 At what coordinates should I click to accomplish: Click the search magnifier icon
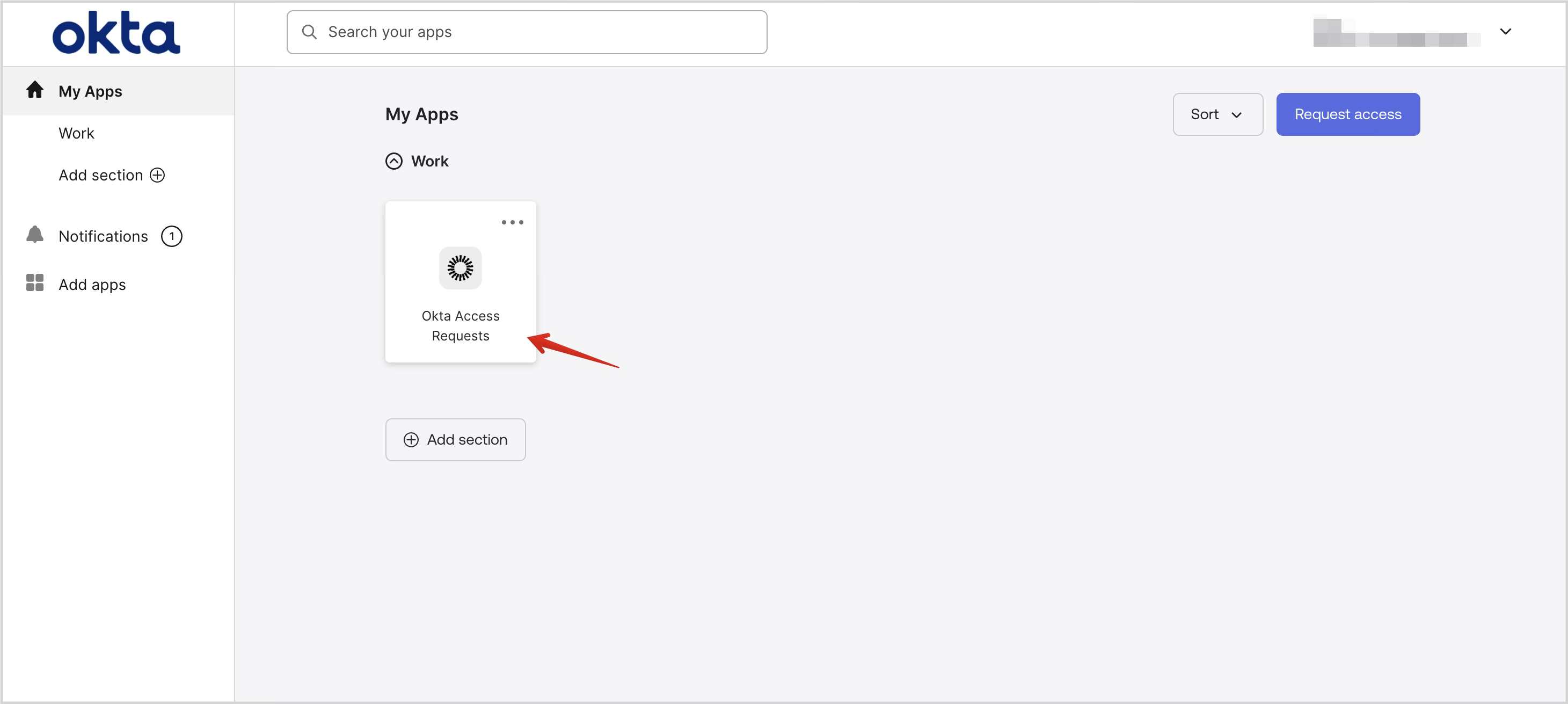[x=310, y=32]
